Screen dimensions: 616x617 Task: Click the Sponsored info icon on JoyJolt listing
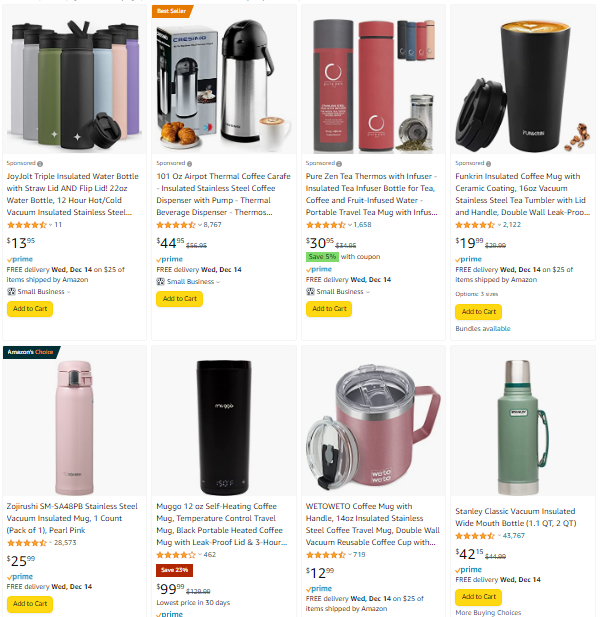click(x=40, y=164)
